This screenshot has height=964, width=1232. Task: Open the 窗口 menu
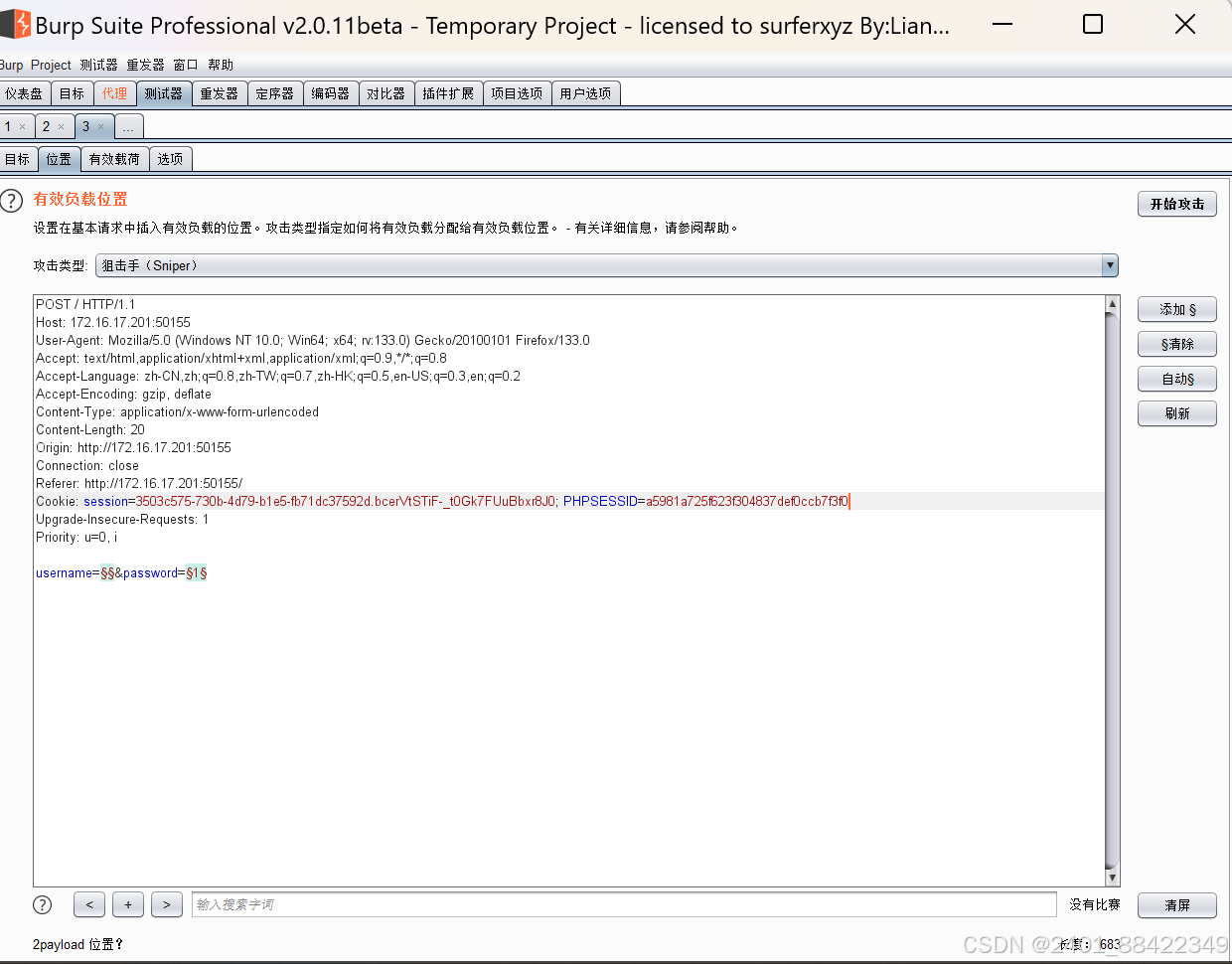point(186,65)
